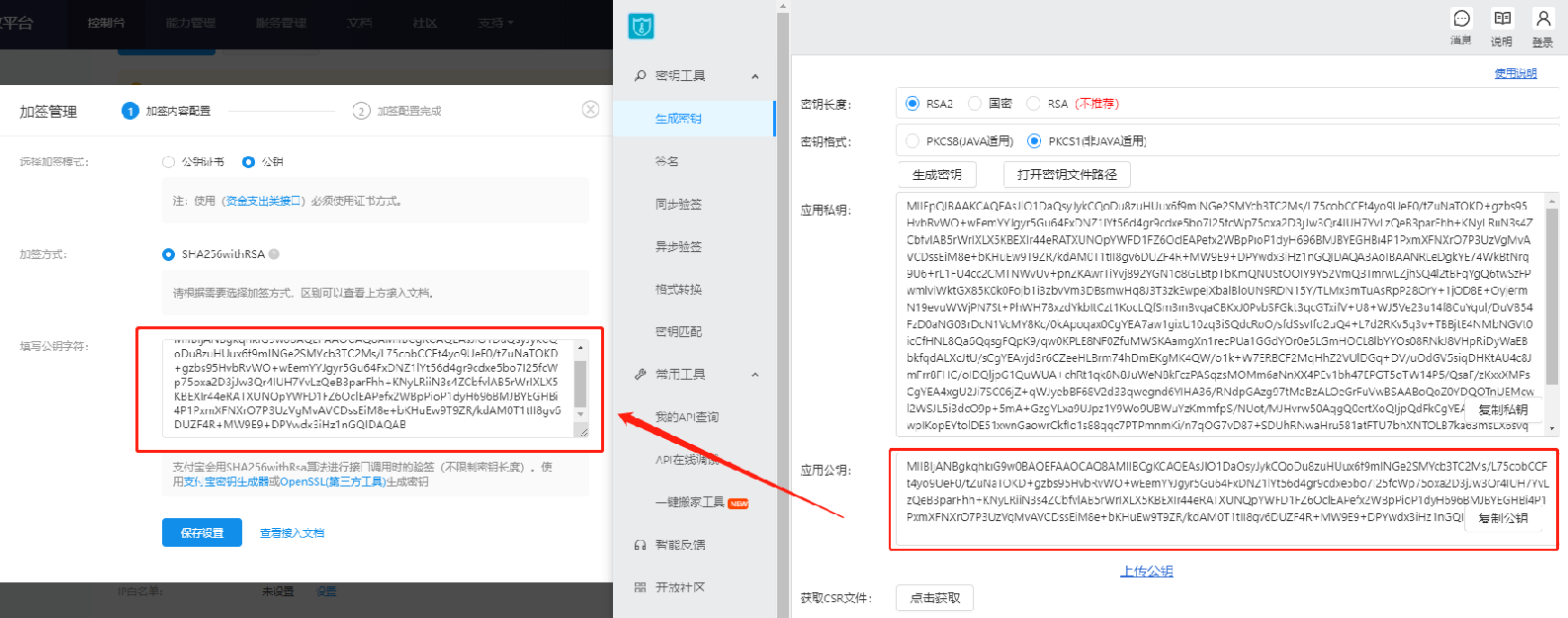
Task: Click the public key textarea resize handle
Action: [x=583, y=432]
